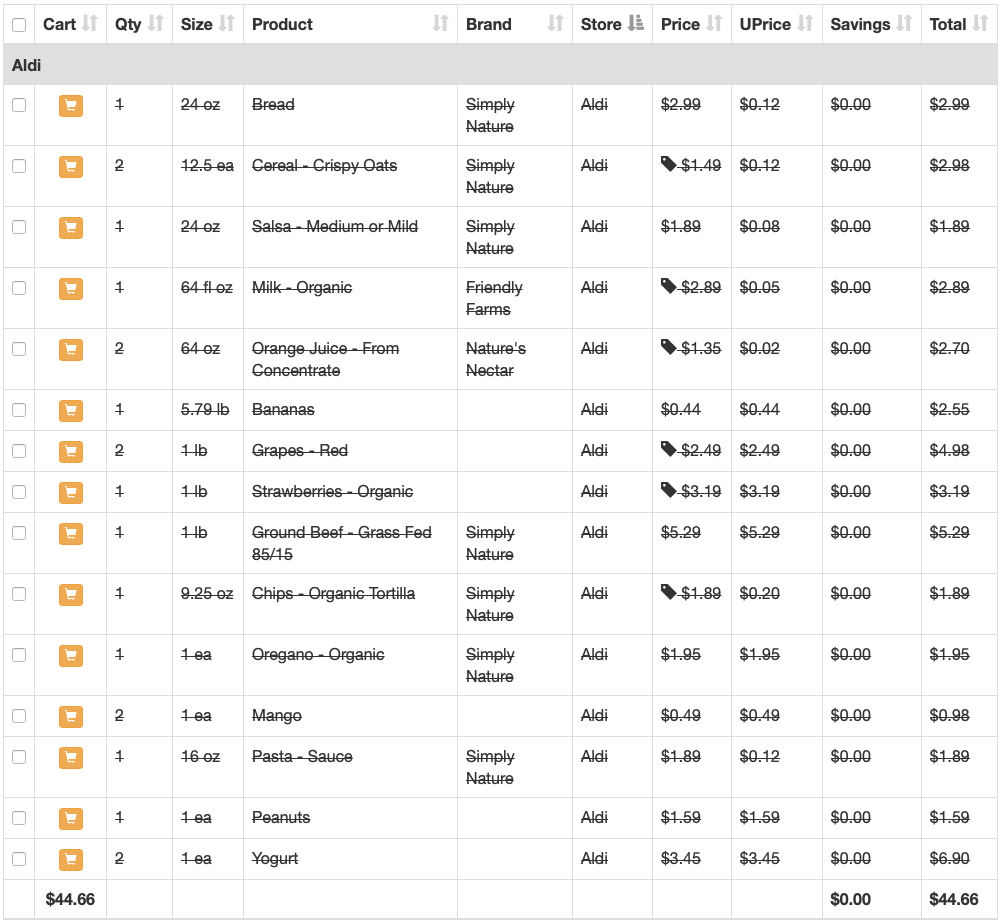
Task: Sort the table by Qty column
Action: [139, 24]
